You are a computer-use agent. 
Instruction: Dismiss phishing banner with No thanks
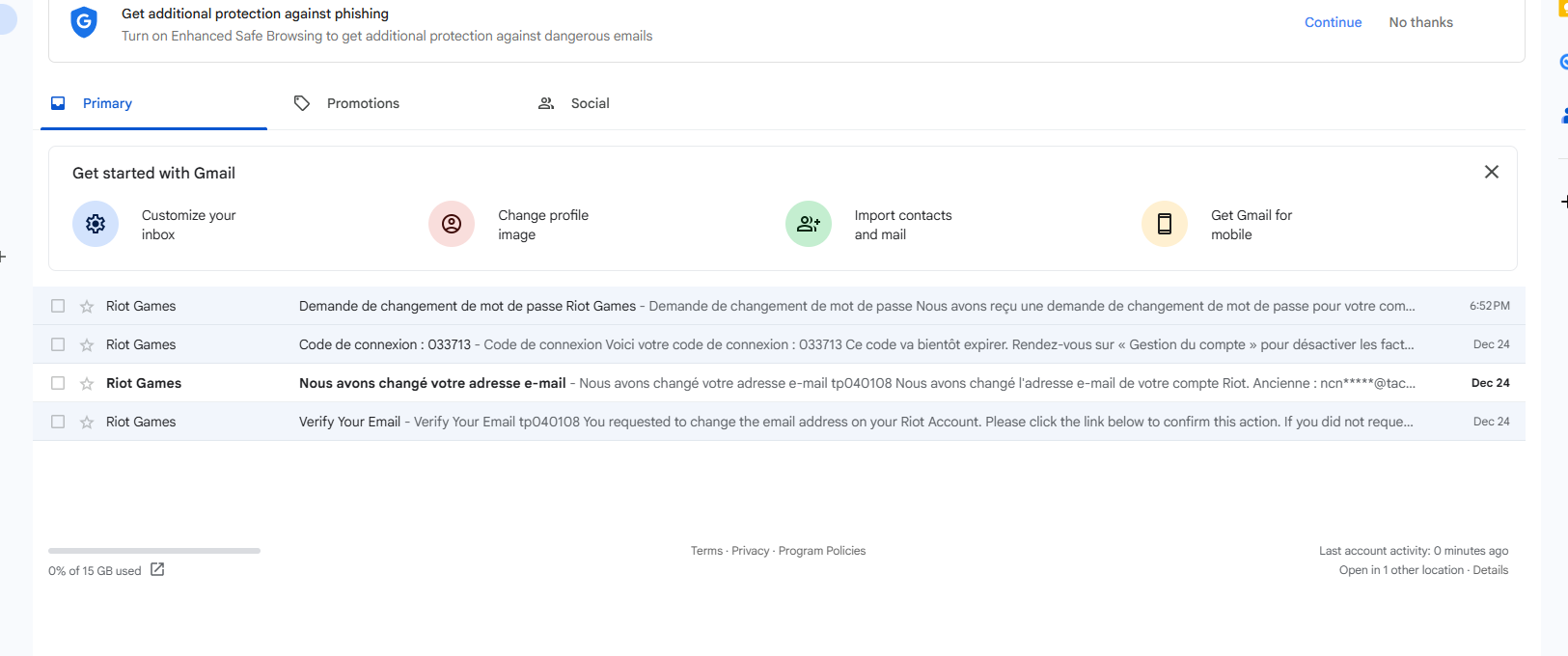point(1420,22)
